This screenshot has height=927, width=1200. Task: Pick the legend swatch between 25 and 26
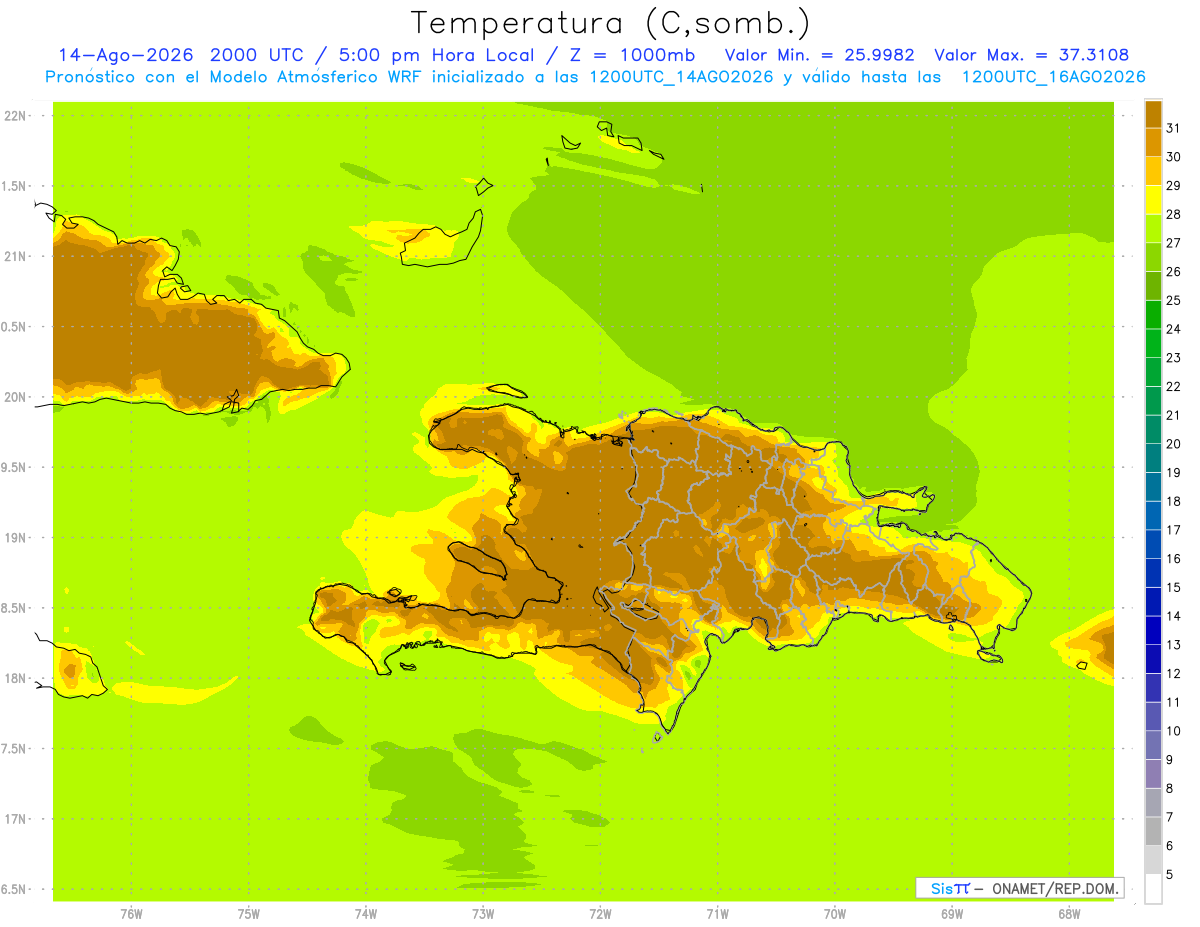coord(1153,285)
